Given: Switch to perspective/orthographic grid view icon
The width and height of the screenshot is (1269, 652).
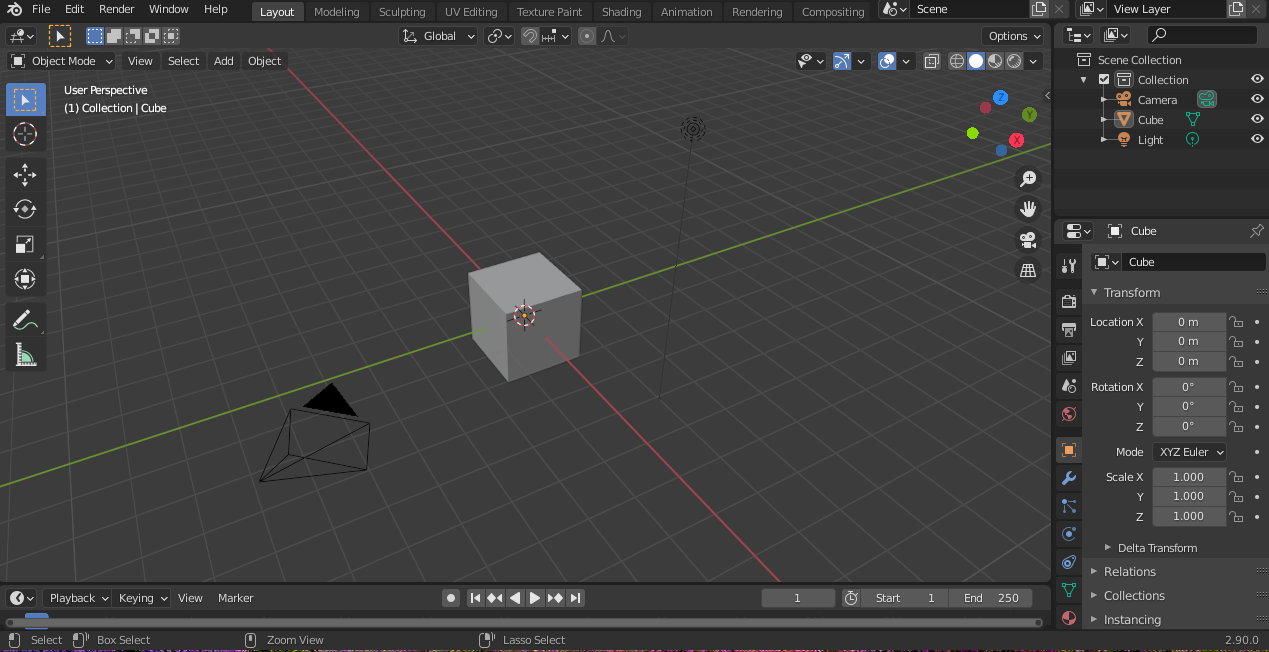Looking at the screenshot, I should pyautogui.click(x=1027, y=270).
